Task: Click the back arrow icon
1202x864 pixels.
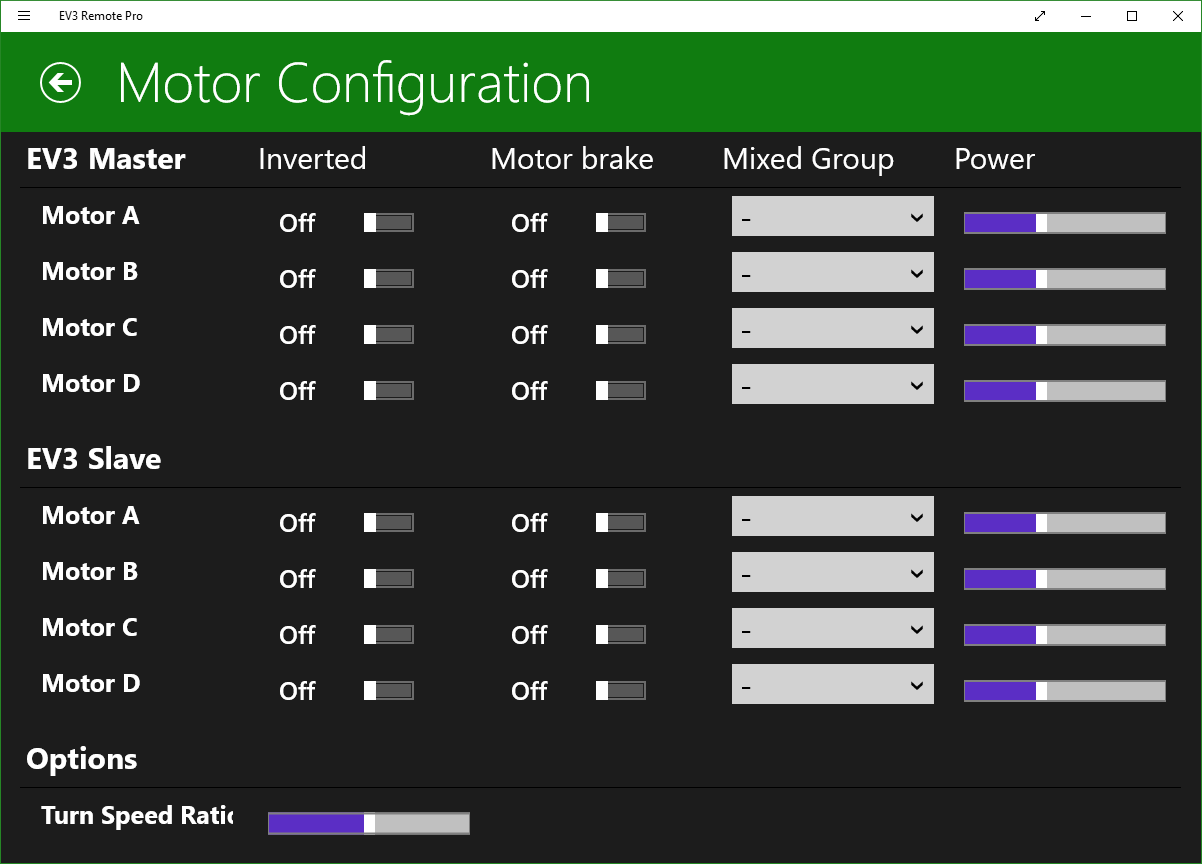Action: 60,83
